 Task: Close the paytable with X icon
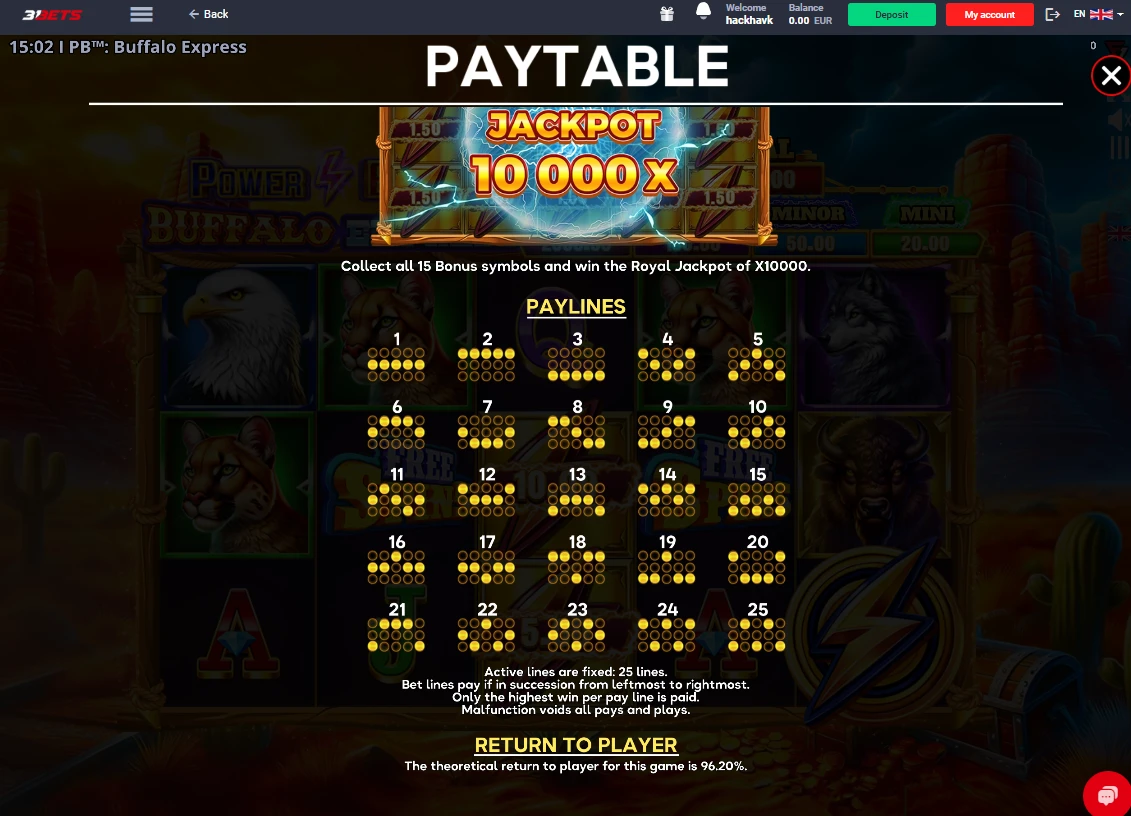[1111, 75]
